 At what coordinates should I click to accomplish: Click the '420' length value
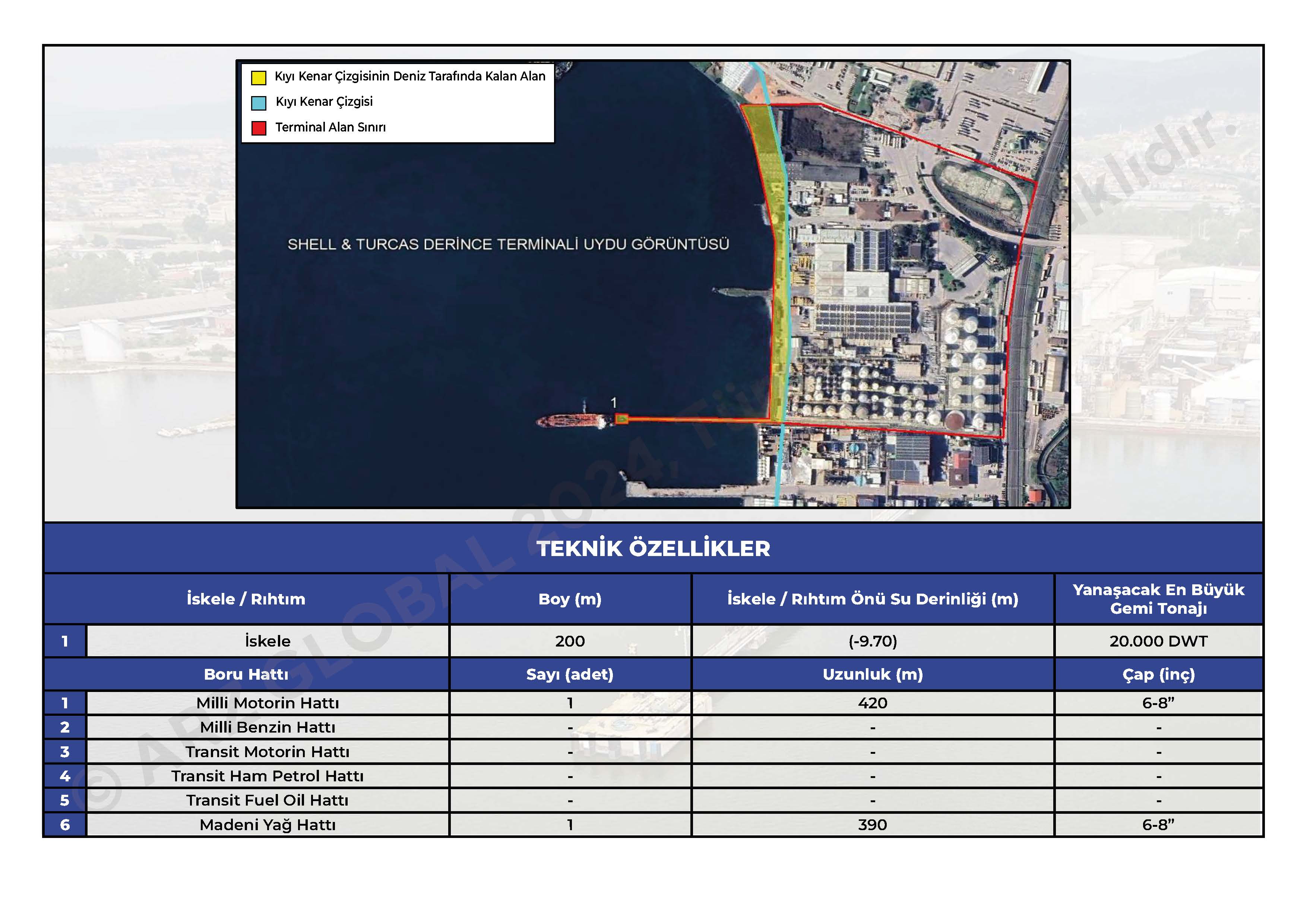[873, 703]
